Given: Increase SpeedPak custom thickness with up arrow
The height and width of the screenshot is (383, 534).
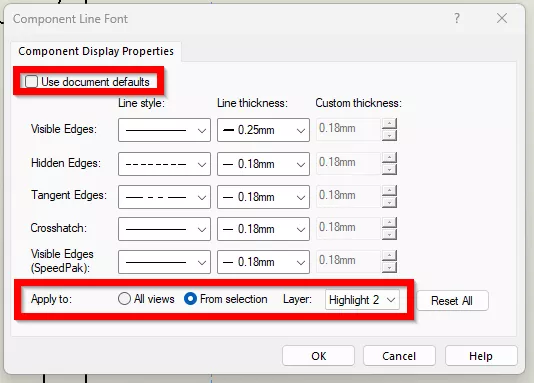Looking at the screenshot, I should pyautogui.click(x=389, y=255).
